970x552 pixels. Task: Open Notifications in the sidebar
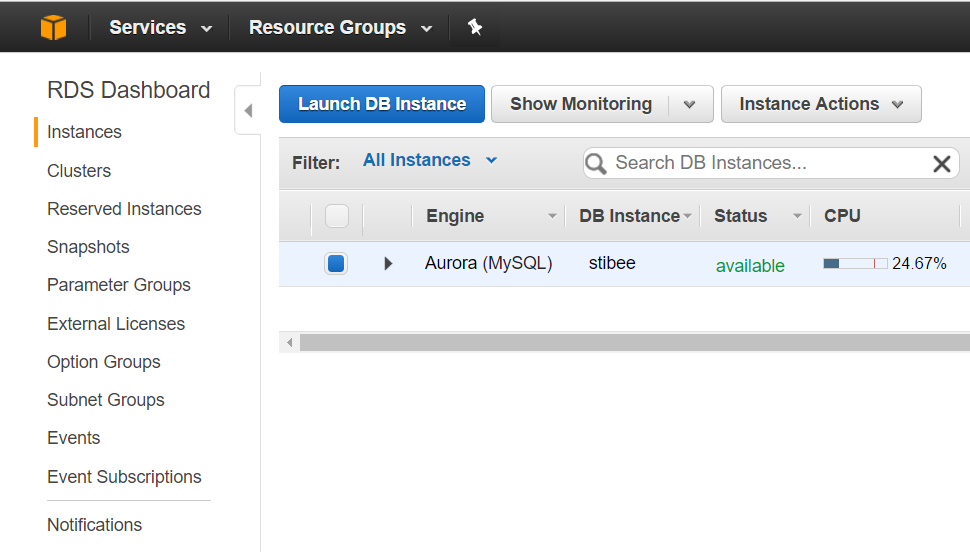tap(95, 525)
